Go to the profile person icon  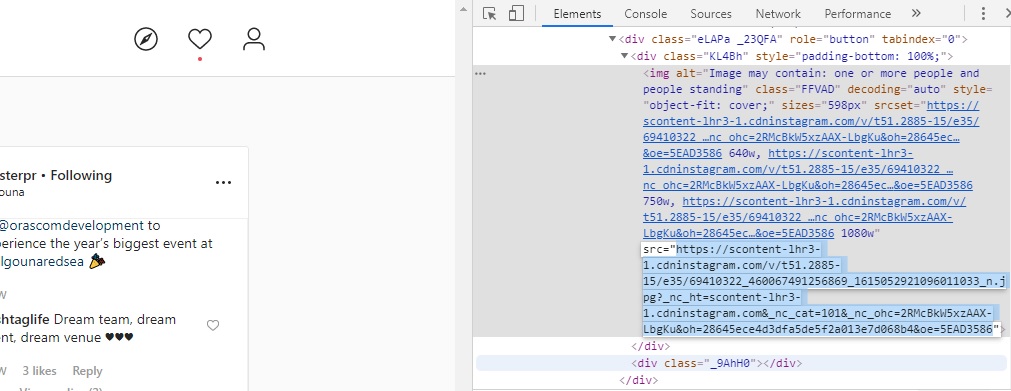click(x=254, y=39)
